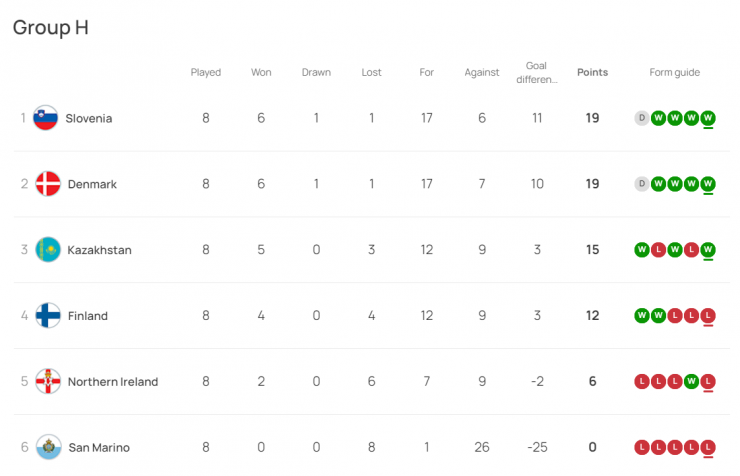Click the Kazakhstan flag icon

48,250
